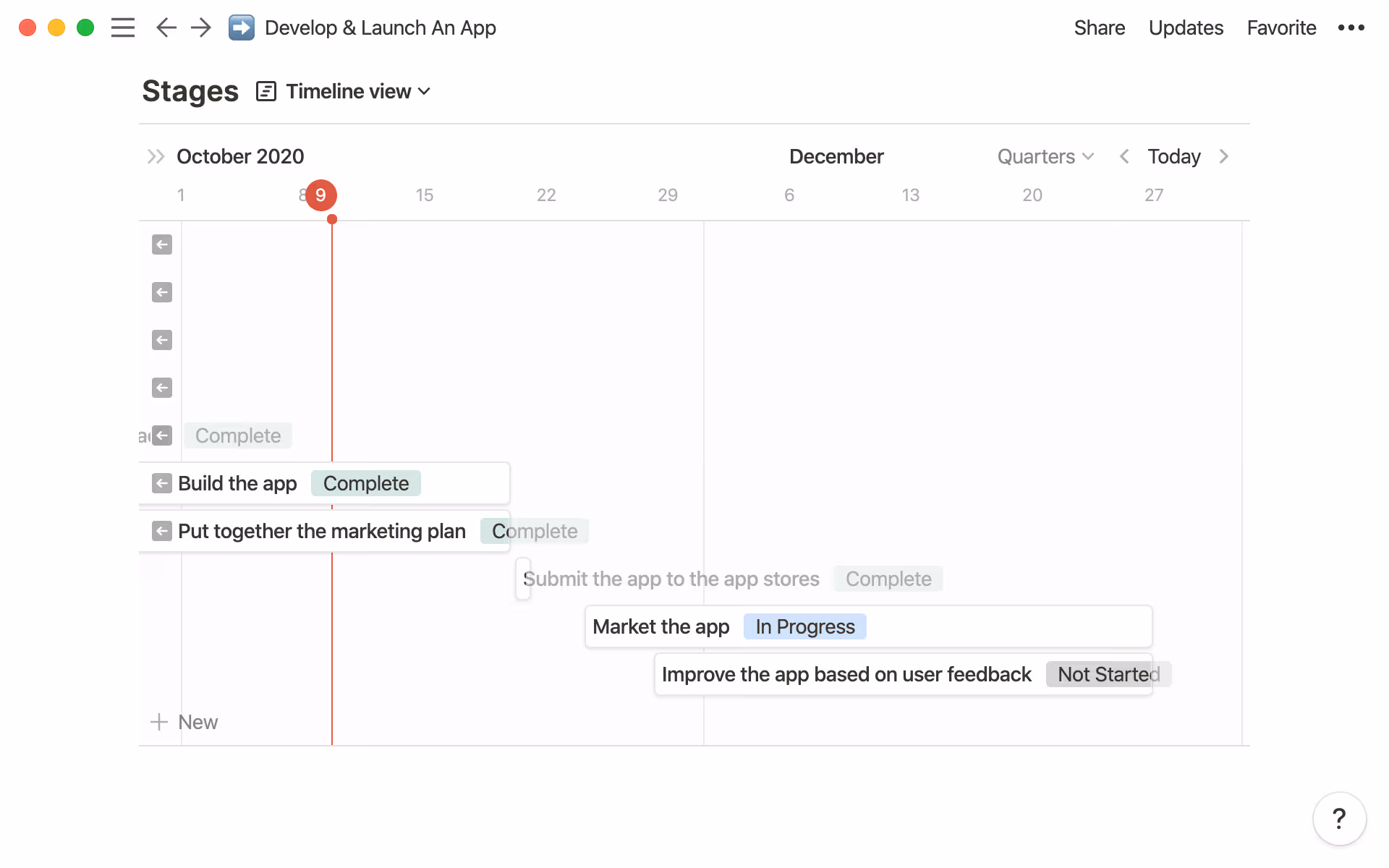The width and height of the screenshot is (1389, 868).
Task: Expand hidden items using the double-chevron icon
Action: (155, 156)
